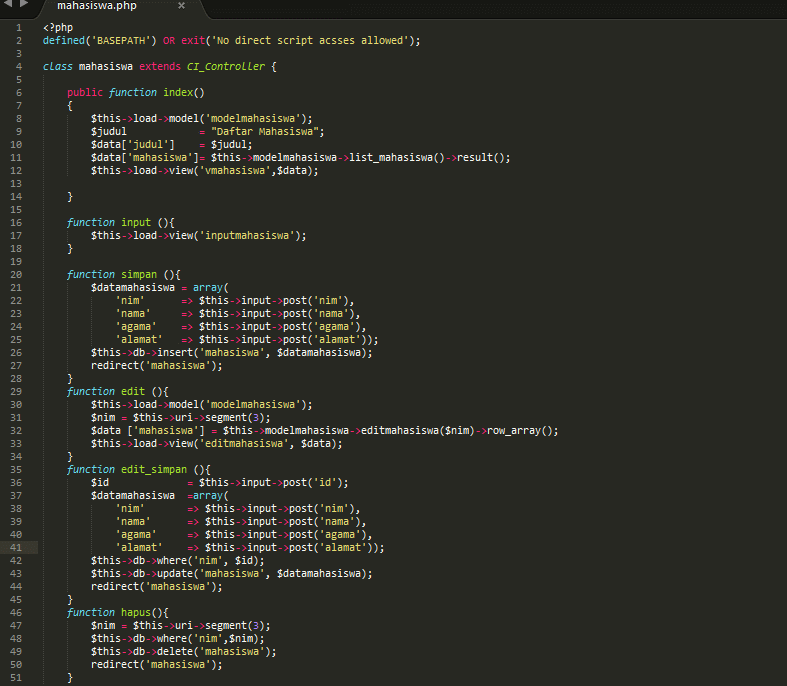The width and height of the screenshot is (787, 686).
Task: Click the CI_Controller class name
Action: tap(226, 66)
